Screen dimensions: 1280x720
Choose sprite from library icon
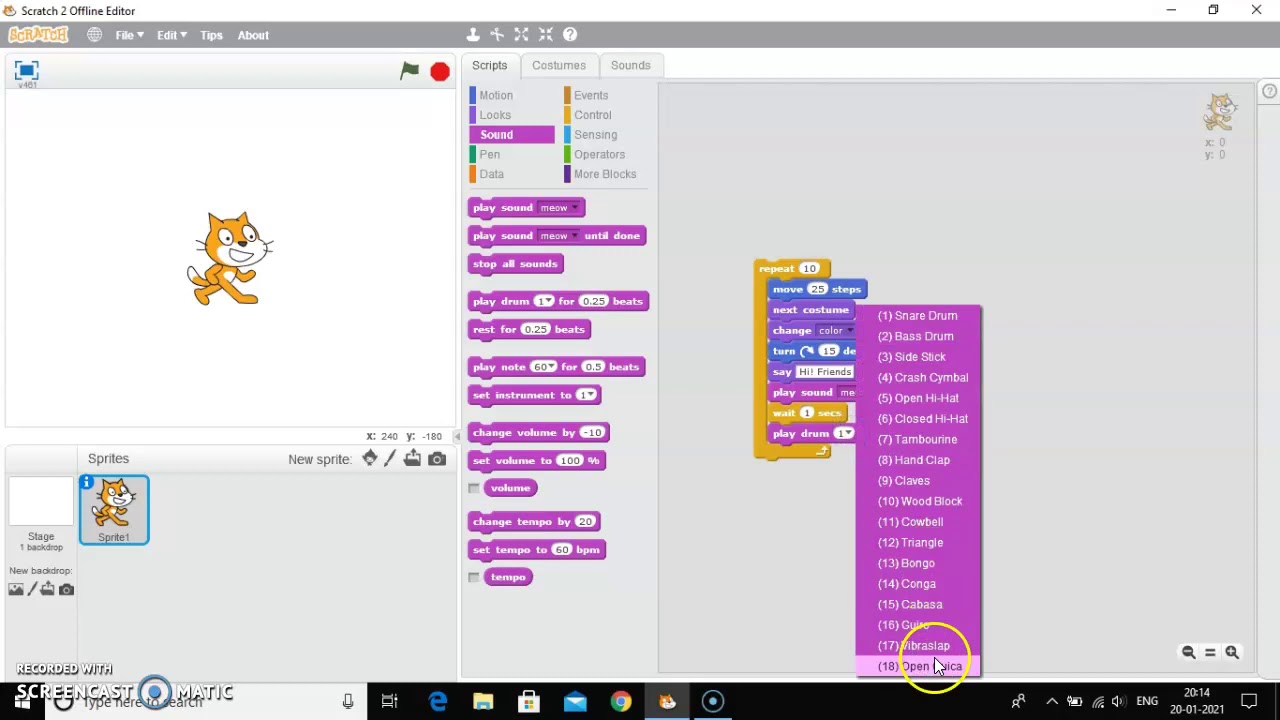[370, 458]
